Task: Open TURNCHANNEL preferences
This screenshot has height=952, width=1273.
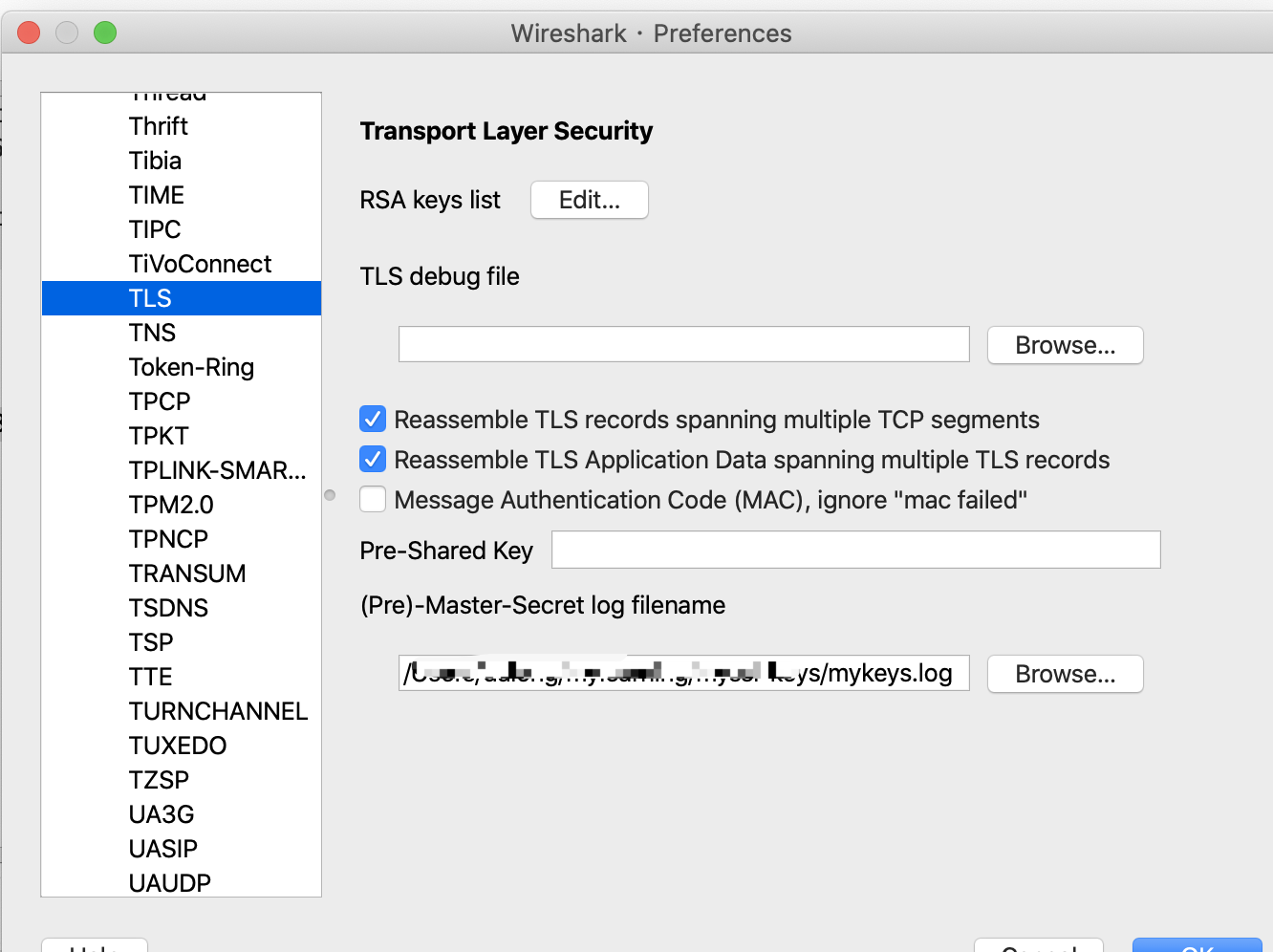Action: pyautogui.click(x=182, y=711)
